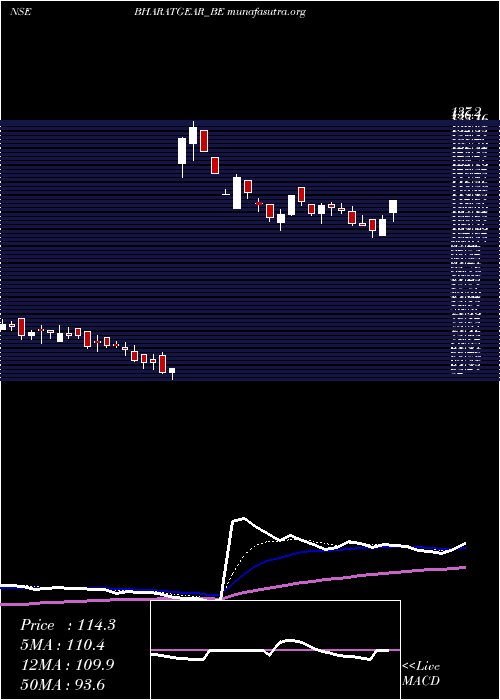Select the 5MA : 110.4 value
500x700 pixels.
63,645
